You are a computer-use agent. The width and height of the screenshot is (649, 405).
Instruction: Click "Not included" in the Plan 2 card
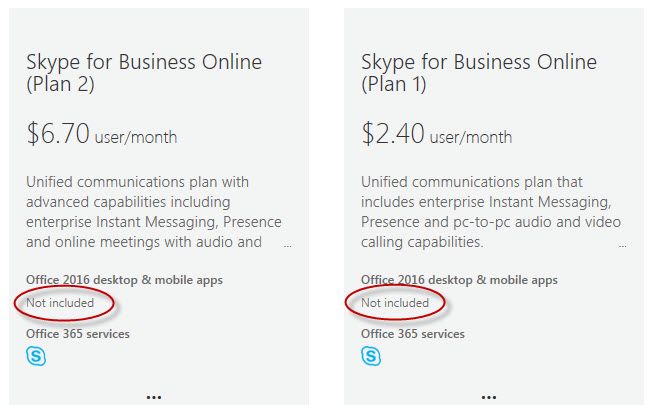coord(60,302)
